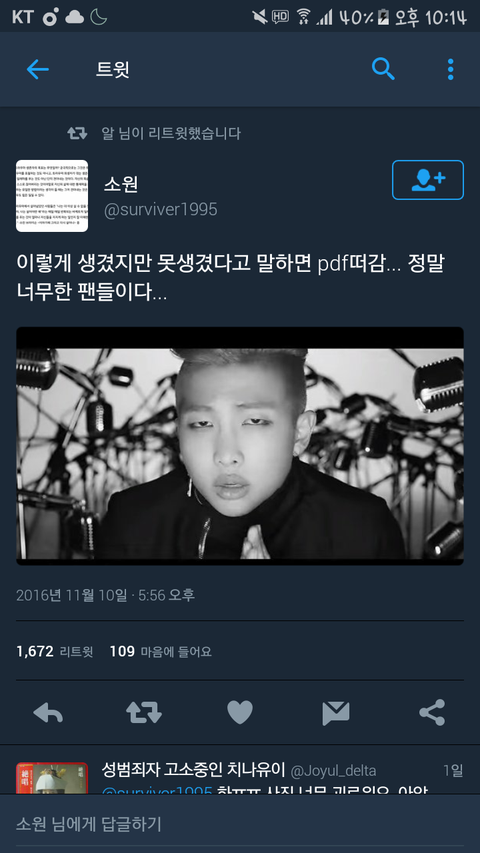Share the tweet with share icon

432,712
